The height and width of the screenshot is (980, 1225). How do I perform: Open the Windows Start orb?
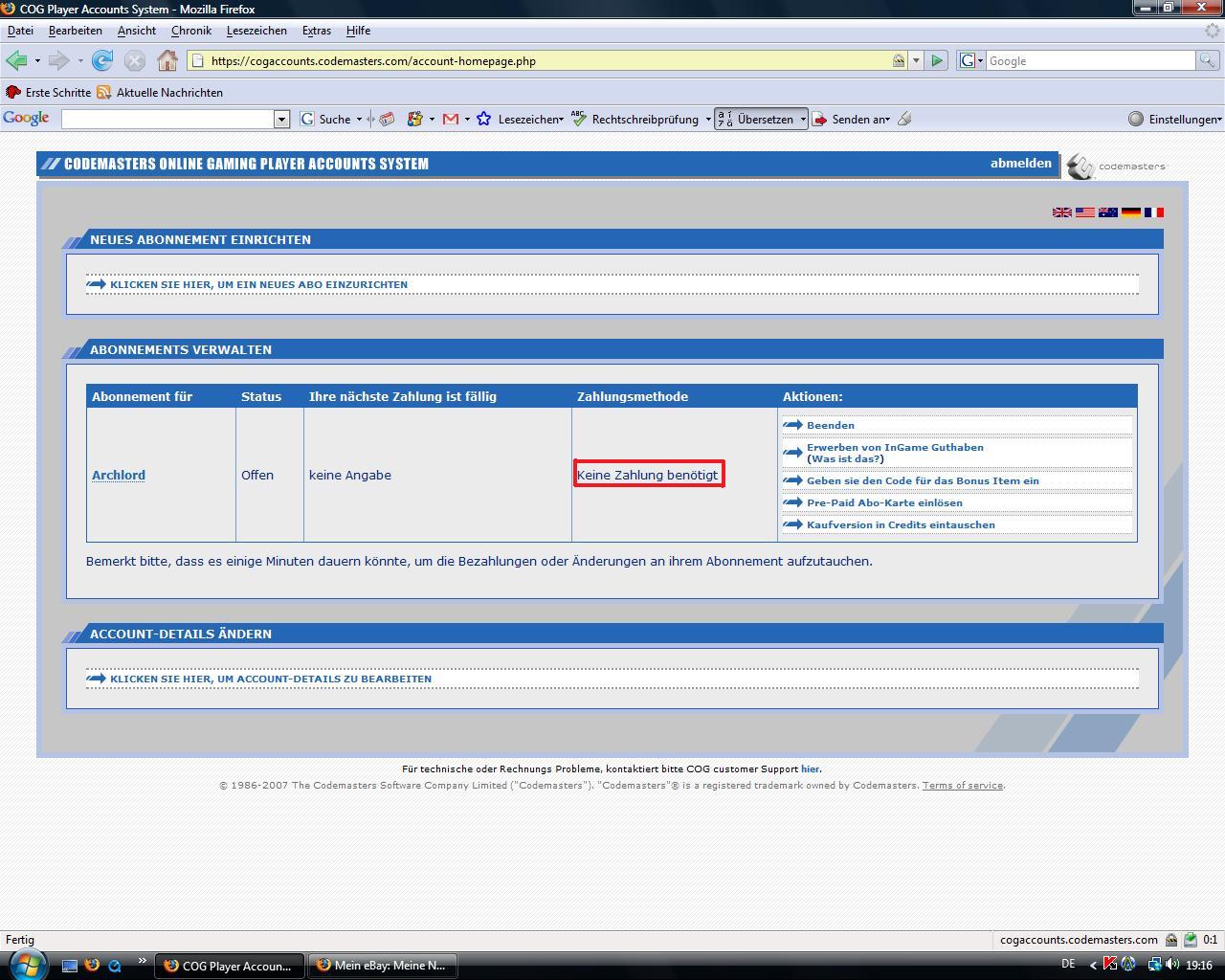(x=28, y=964)
